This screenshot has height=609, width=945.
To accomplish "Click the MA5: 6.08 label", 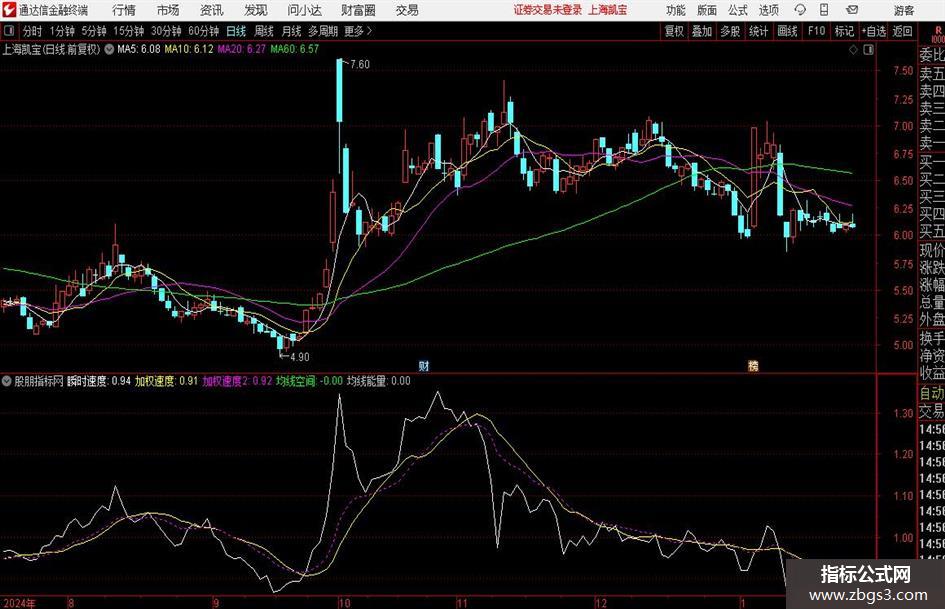I will point(139,49).
